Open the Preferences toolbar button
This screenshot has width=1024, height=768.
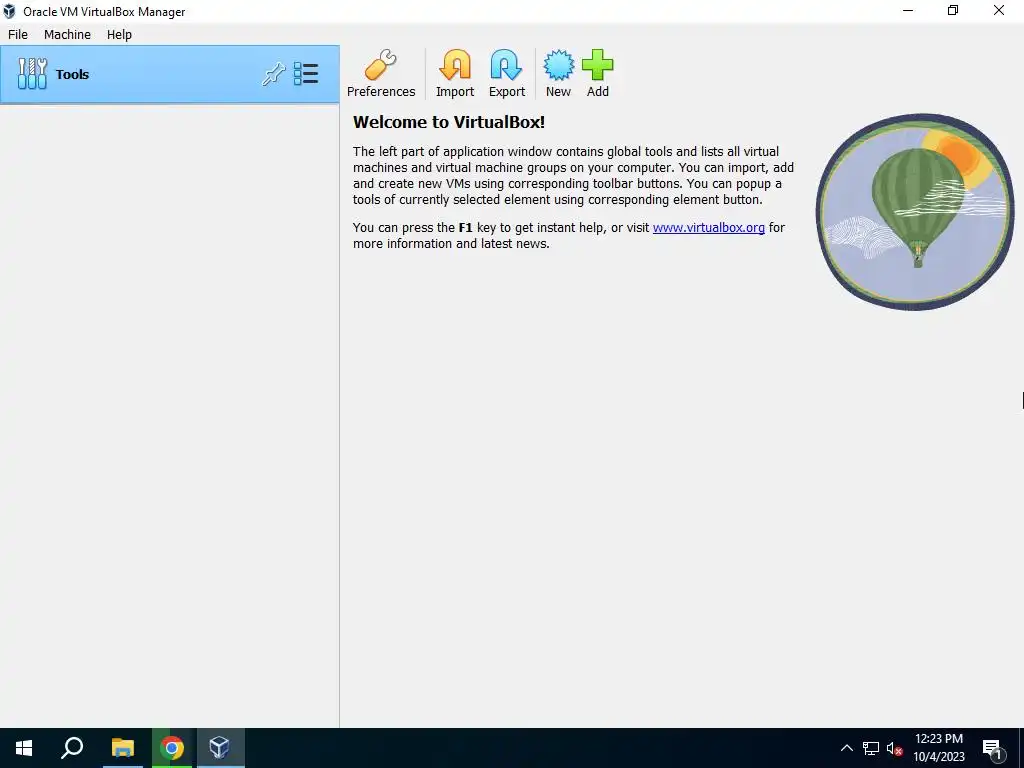381,74
